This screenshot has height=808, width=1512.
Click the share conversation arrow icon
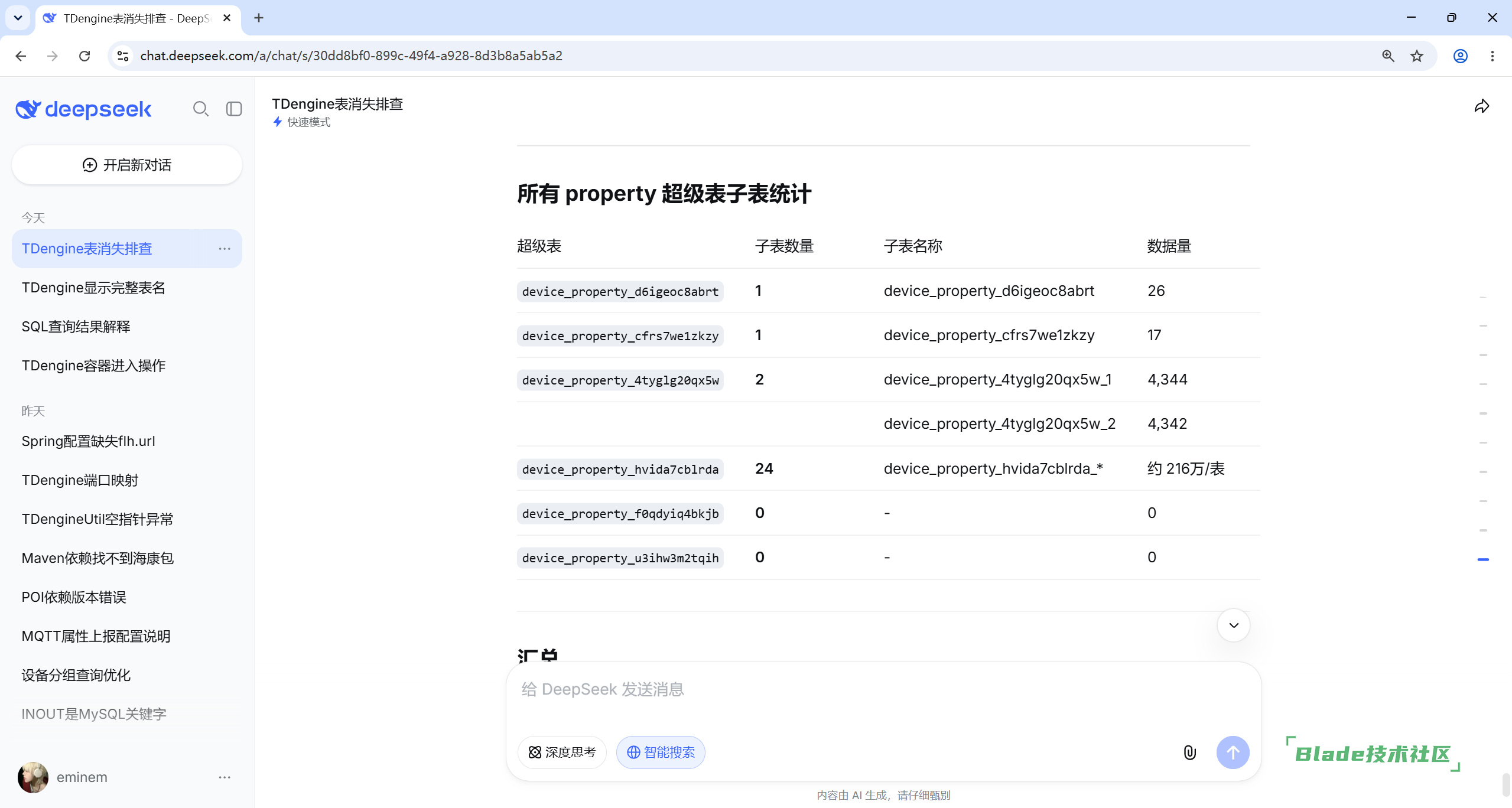(1481, 106)
